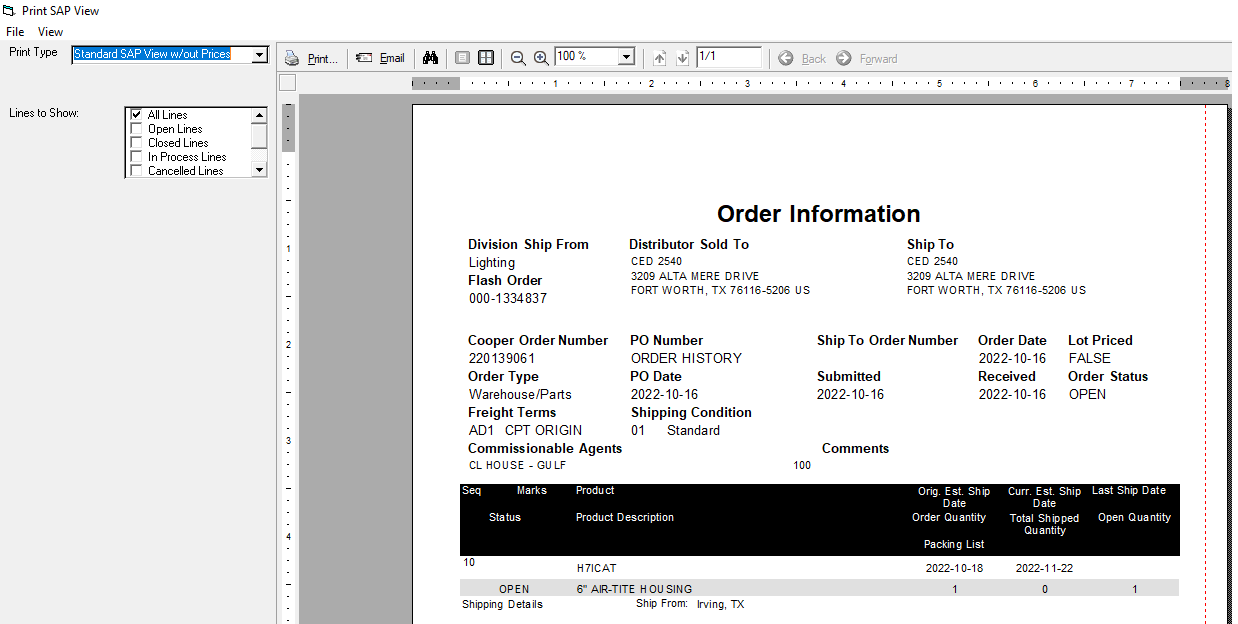Zoom in with the plus magnifier
The height and width of the screenshot is (624, 1238).
click(541, 58)
